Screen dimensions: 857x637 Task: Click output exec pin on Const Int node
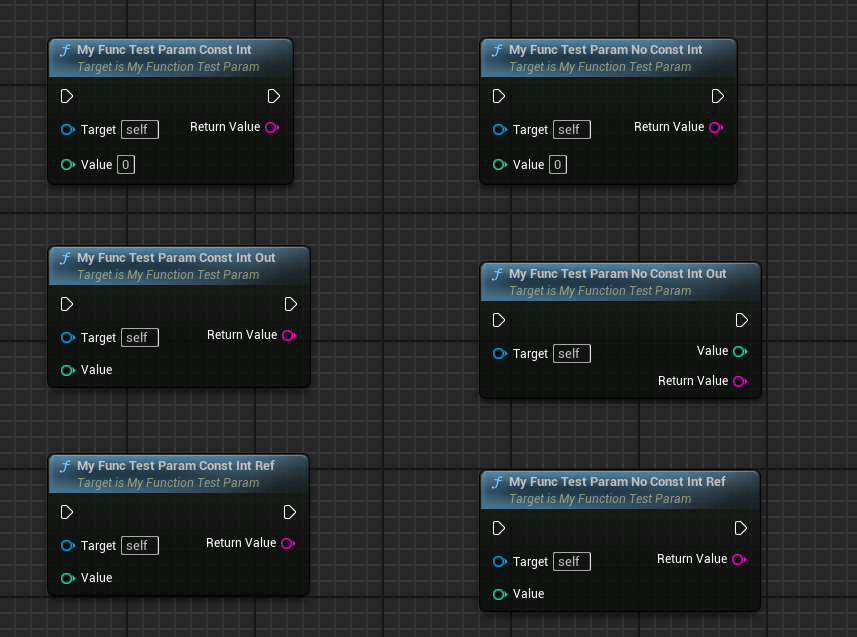pyautogui.click(x=274, y=96)
